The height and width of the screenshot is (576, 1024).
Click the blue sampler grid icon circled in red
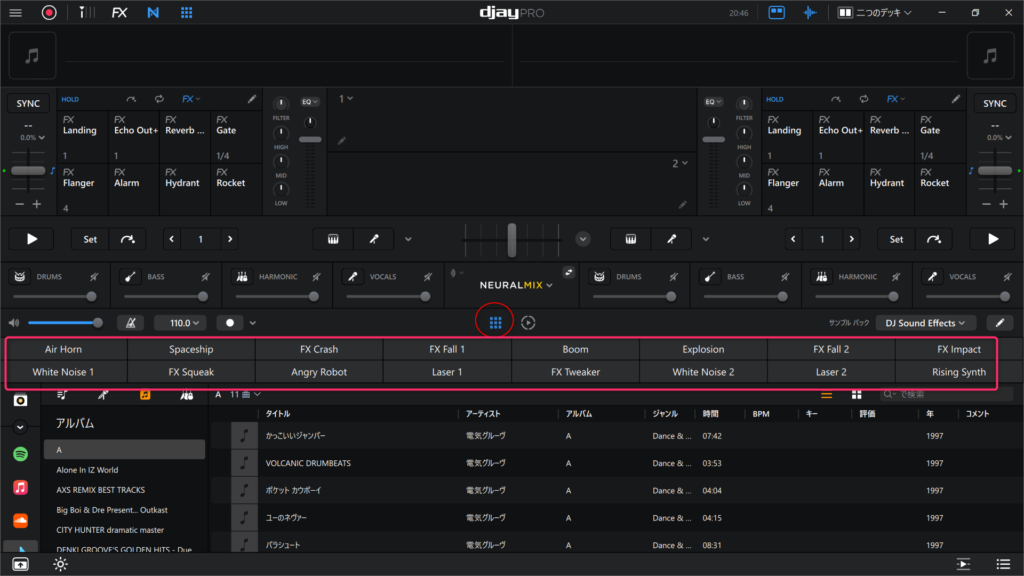[x=495, y=323]
